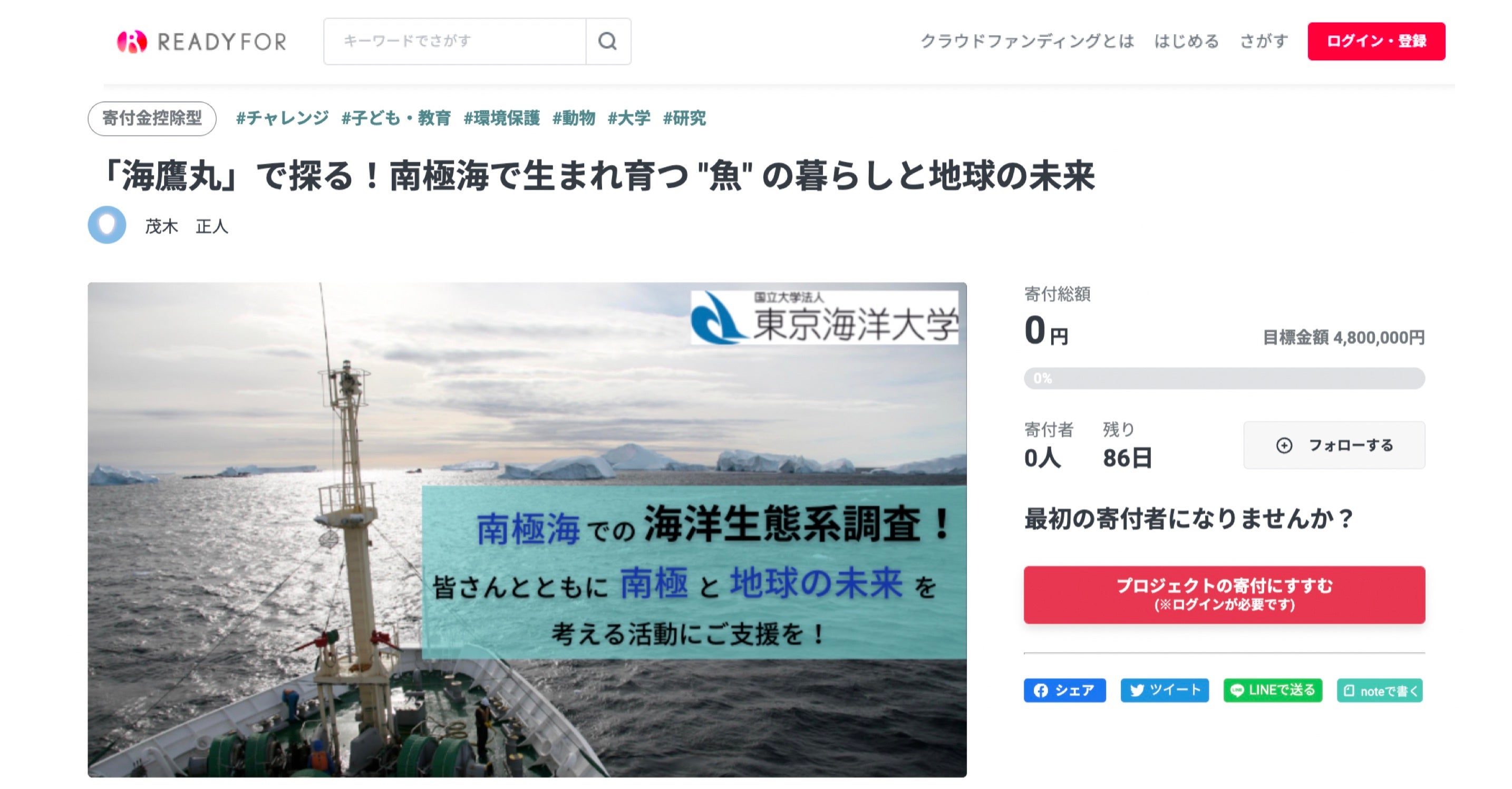Screen dimensions: 1512x789
Task: Share on Facebook with シェア button
Action: click(x=1065, y=690)
